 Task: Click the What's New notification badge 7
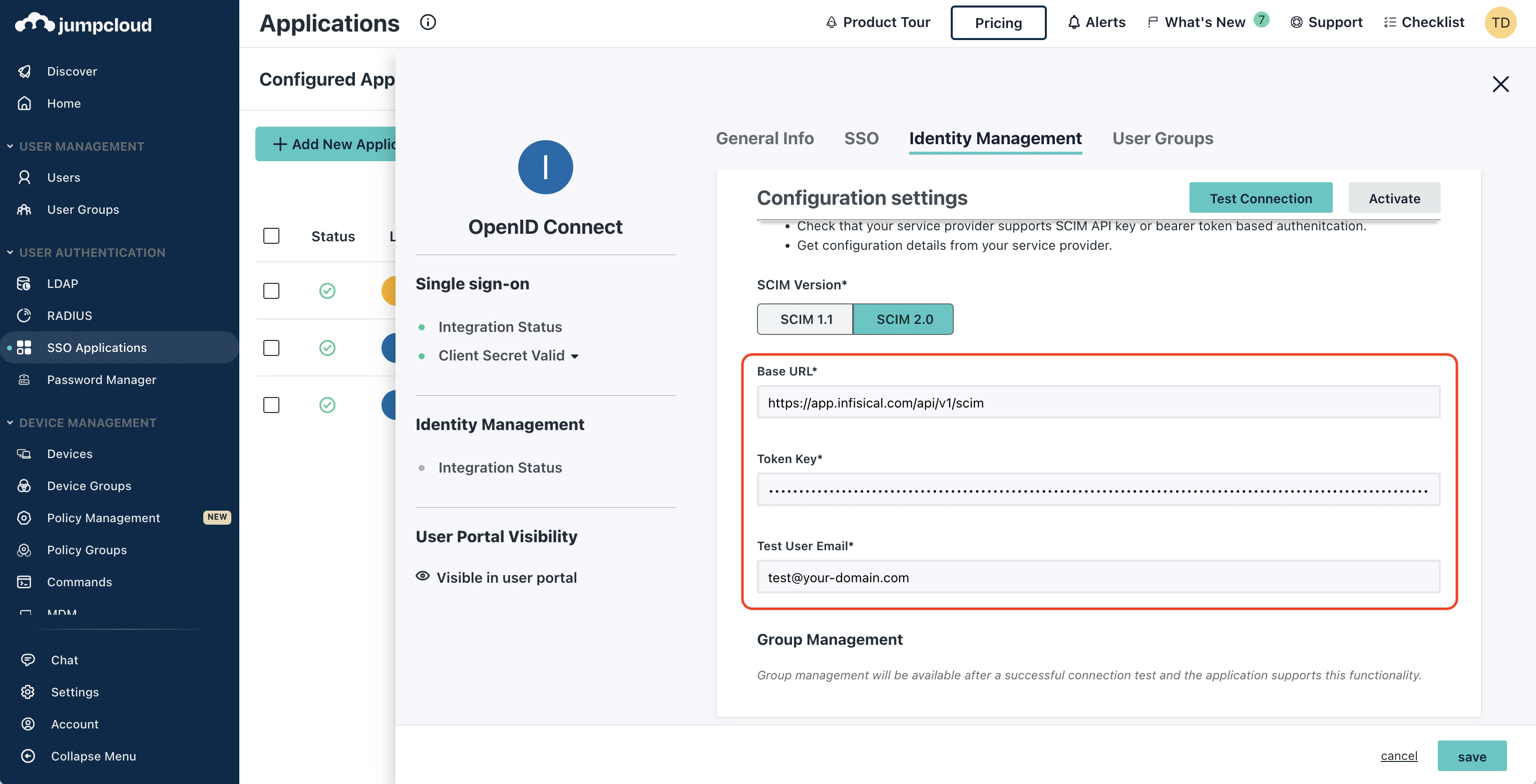1261,20
